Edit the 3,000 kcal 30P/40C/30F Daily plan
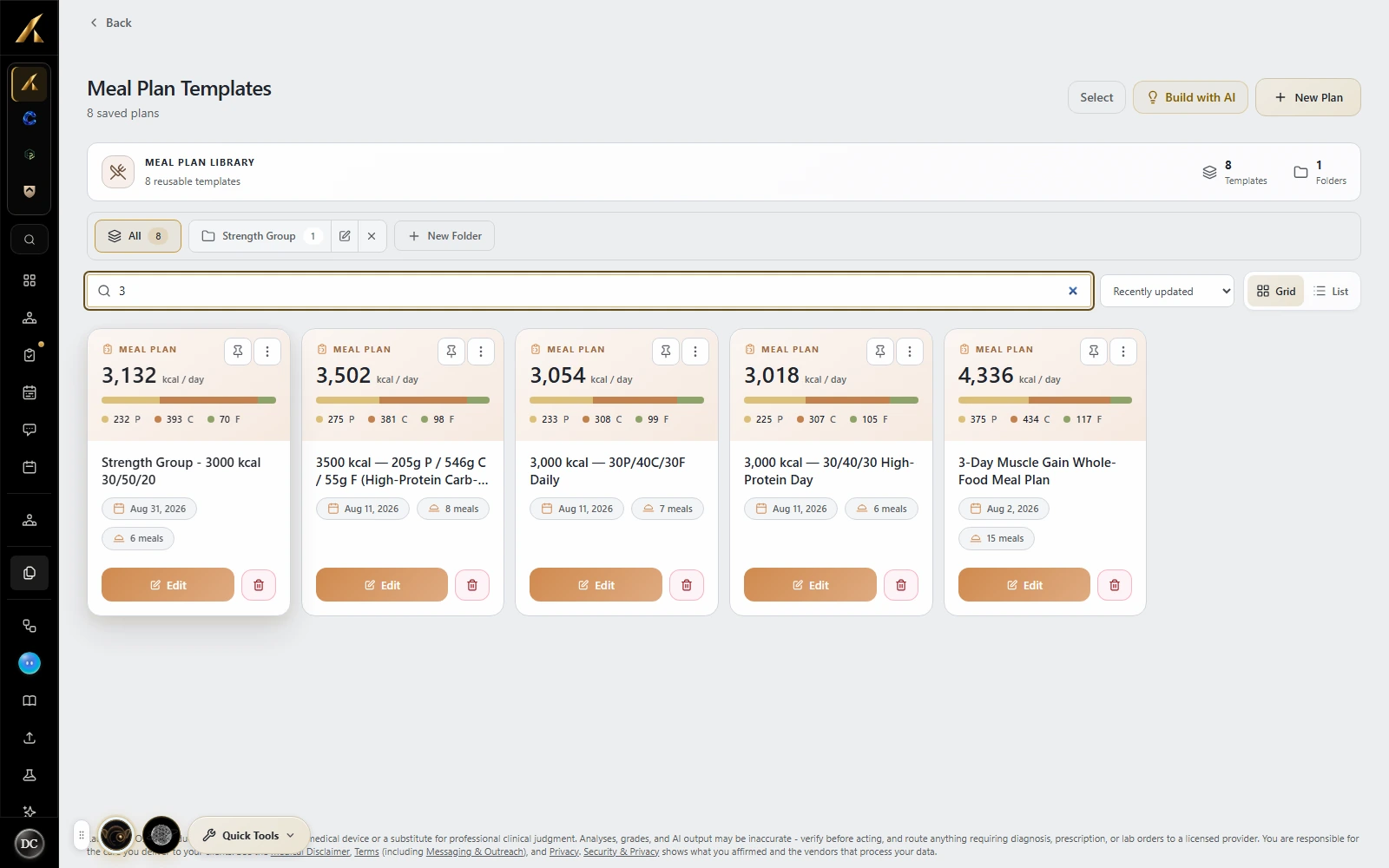Viewport: 1389px width, 868px height. pyautogui.click(x=596, y=585)
